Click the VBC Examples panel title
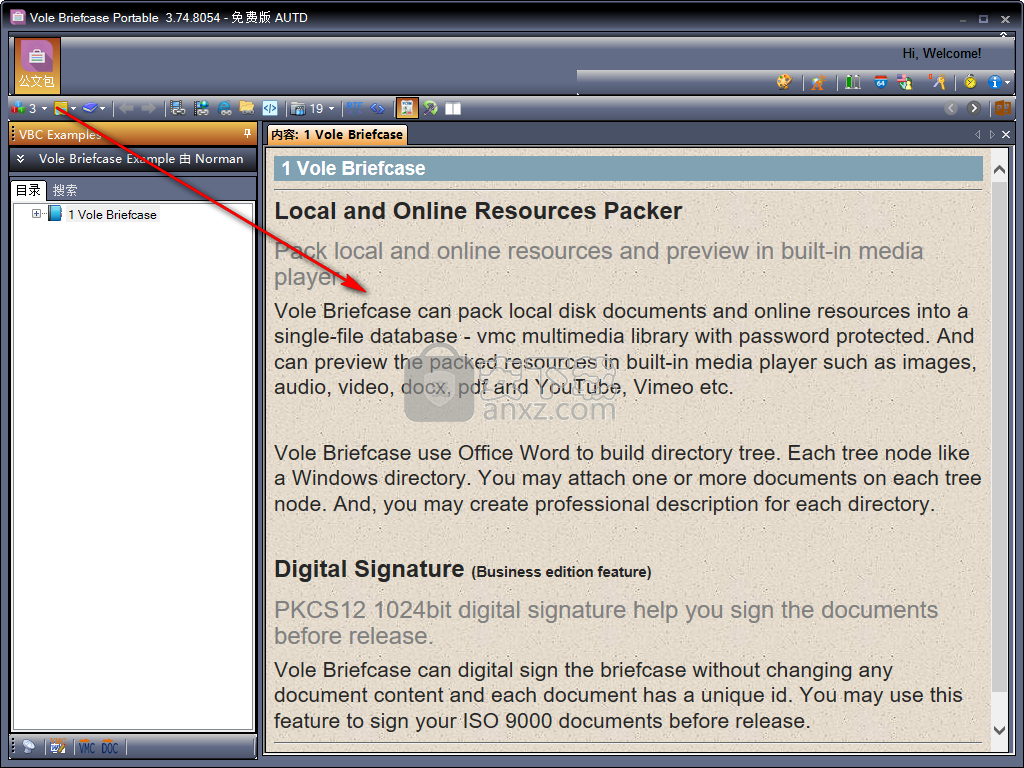 click(60, 135)
